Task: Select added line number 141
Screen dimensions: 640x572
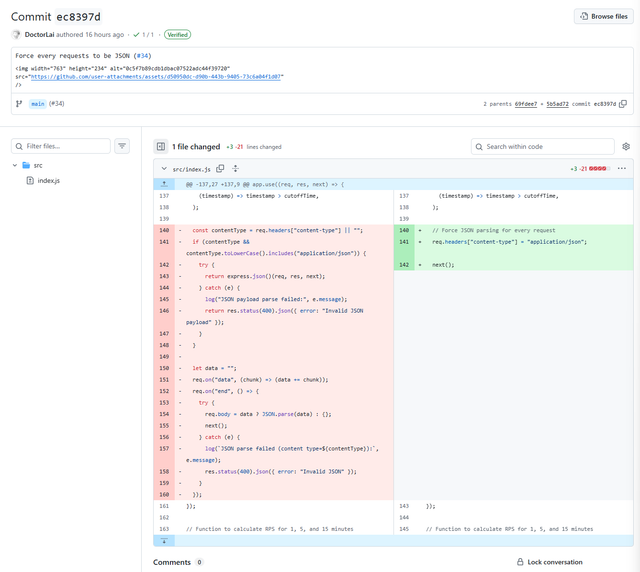Action: (404, 242)
